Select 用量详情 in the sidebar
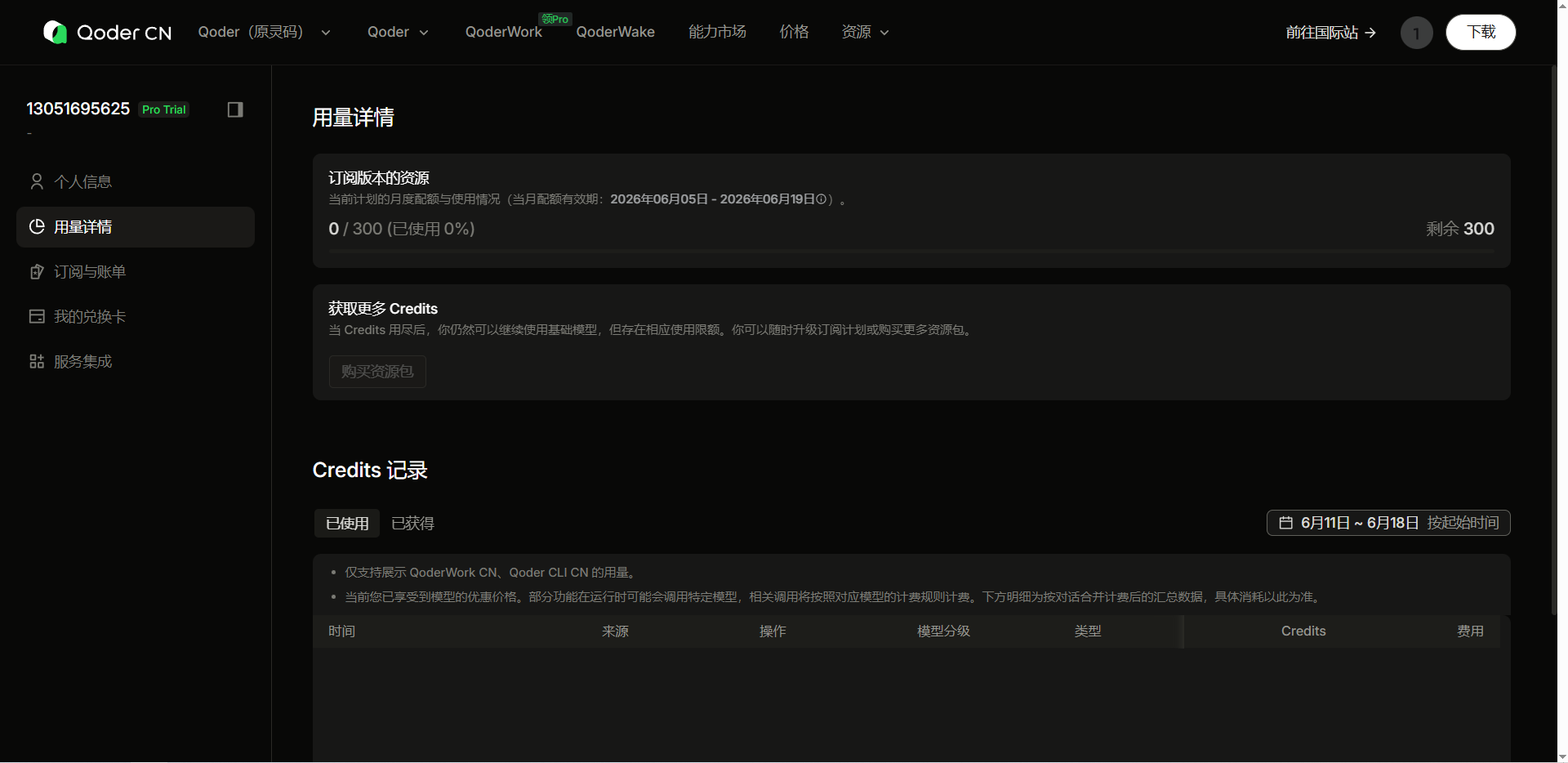The width and height of the screenshot is (1568, 763). point(136,227)
